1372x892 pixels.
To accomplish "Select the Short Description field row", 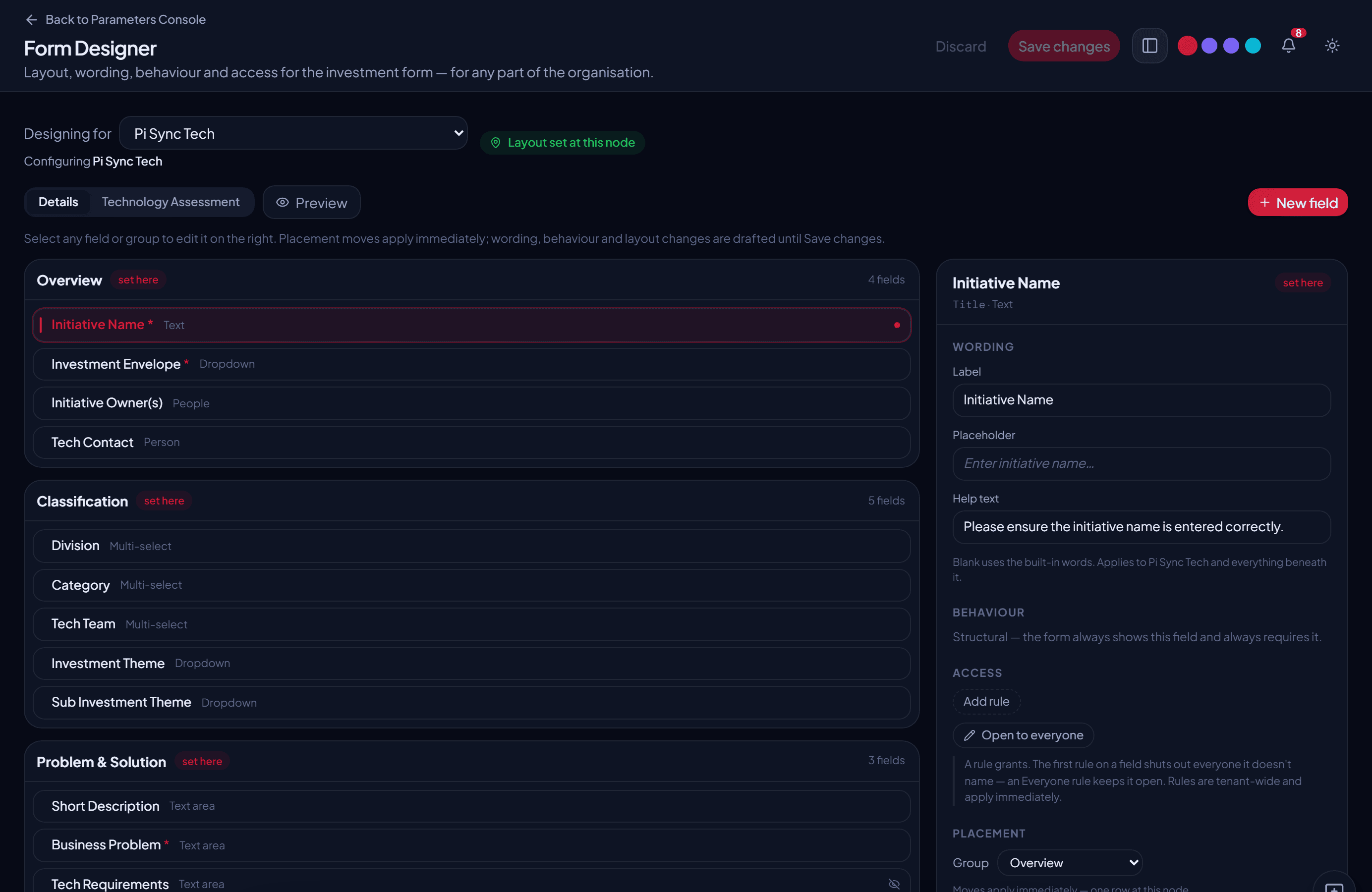I will (x=471, y=806).
